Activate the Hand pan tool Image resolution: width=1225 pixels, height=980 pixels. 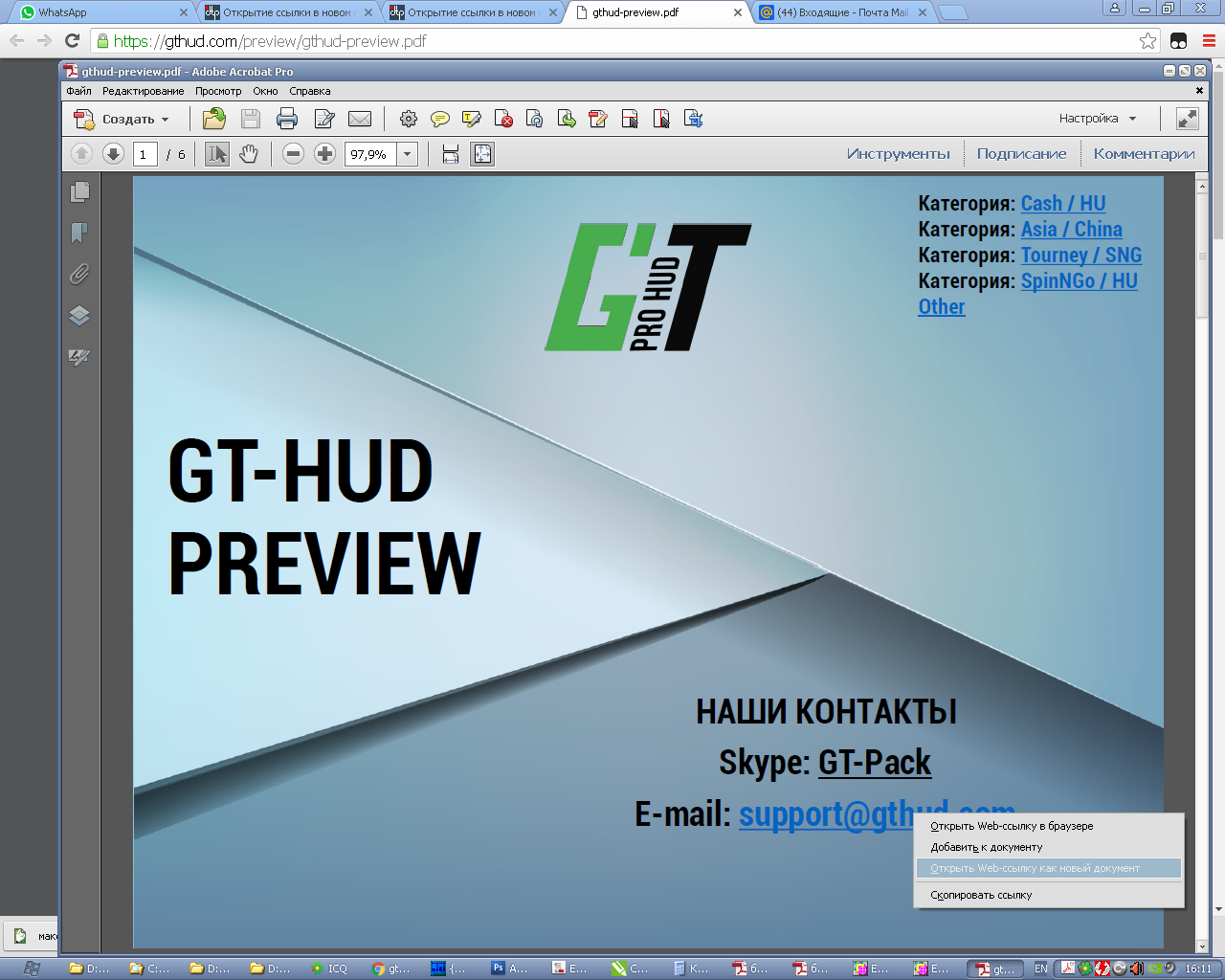pyautogui.click(x=249, y=154)
